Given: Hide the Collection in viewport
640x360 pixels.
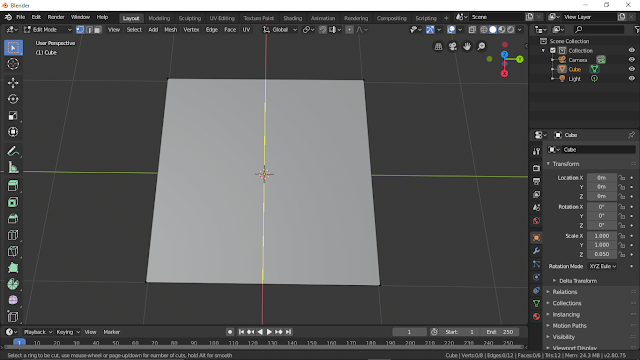Looking at the screenshot, I should pos(631,50).
